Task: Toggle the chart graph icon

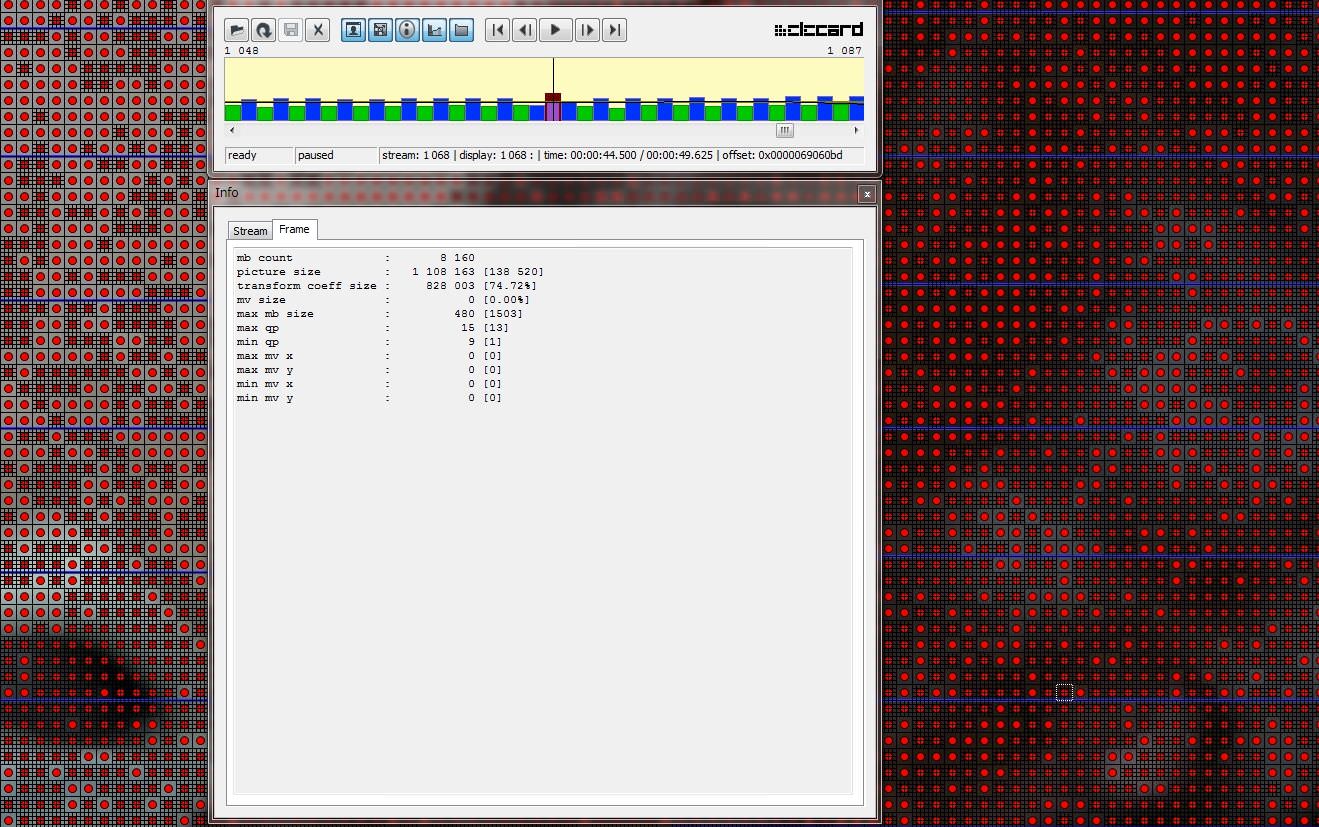Action: tap(434, 30)
